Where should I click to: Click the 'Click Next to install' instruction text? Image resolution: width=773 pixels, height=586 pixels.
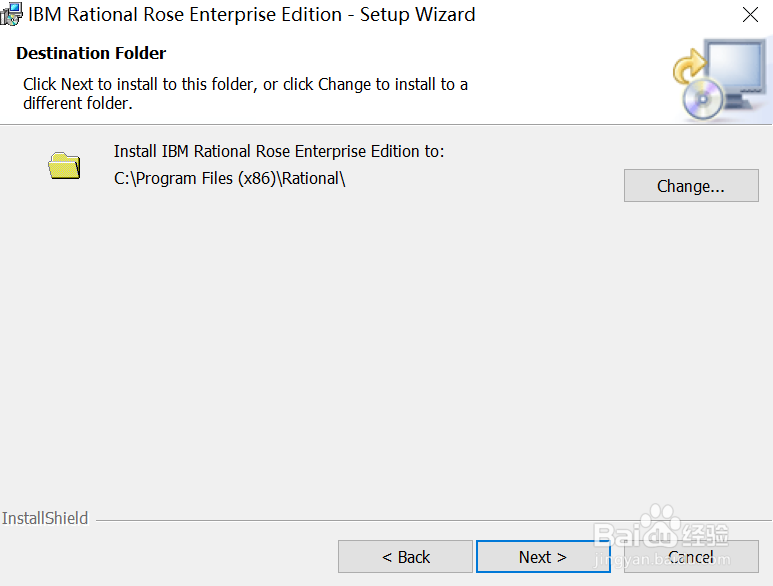click(245, 93)
